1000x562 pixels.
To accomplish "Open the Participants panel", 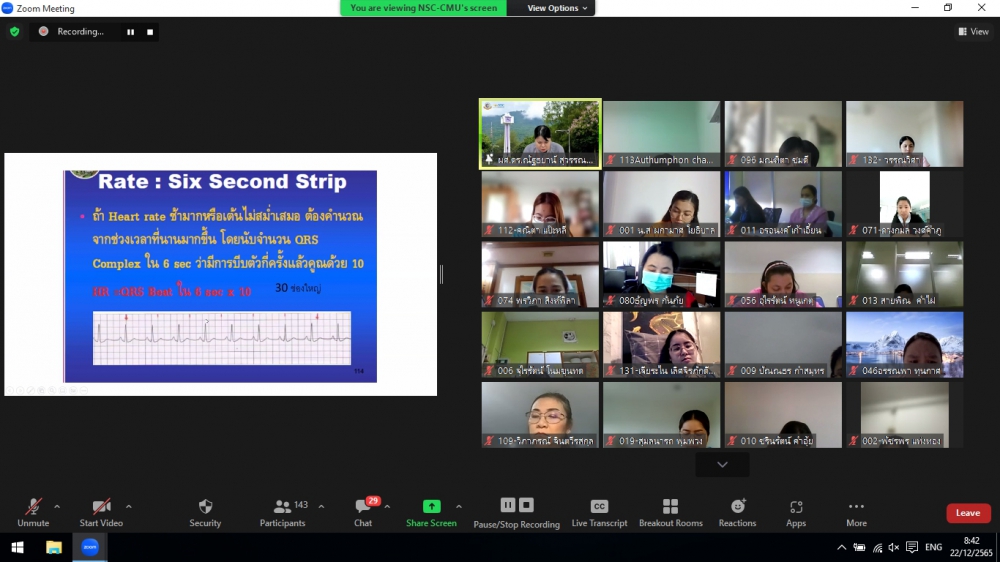I will tap(283, 512).
